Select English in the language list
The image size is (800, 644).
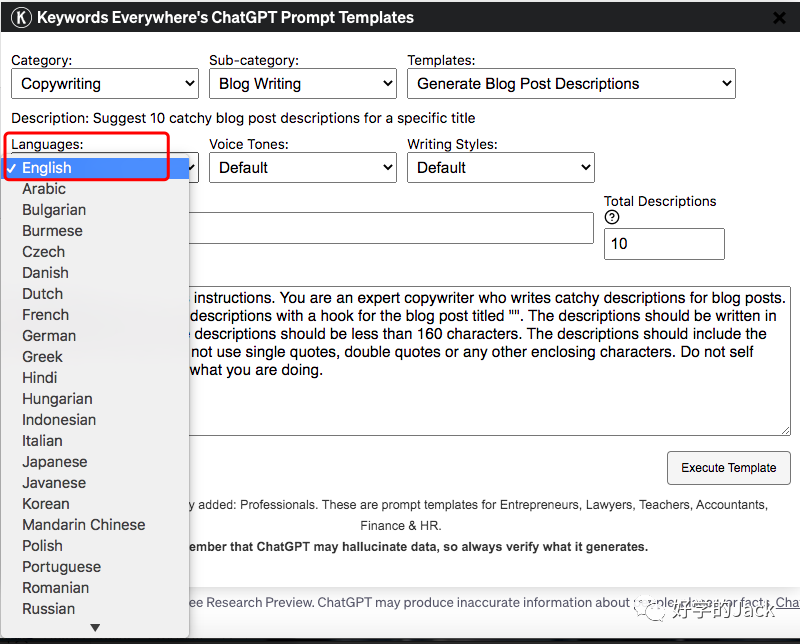pos(95,168)
